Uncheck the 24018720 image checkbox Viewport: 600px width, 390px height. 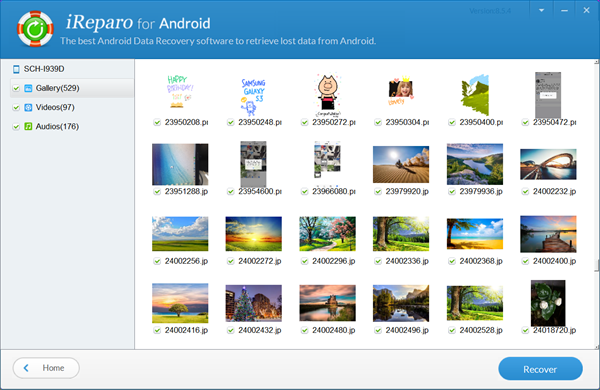(525, 330)
